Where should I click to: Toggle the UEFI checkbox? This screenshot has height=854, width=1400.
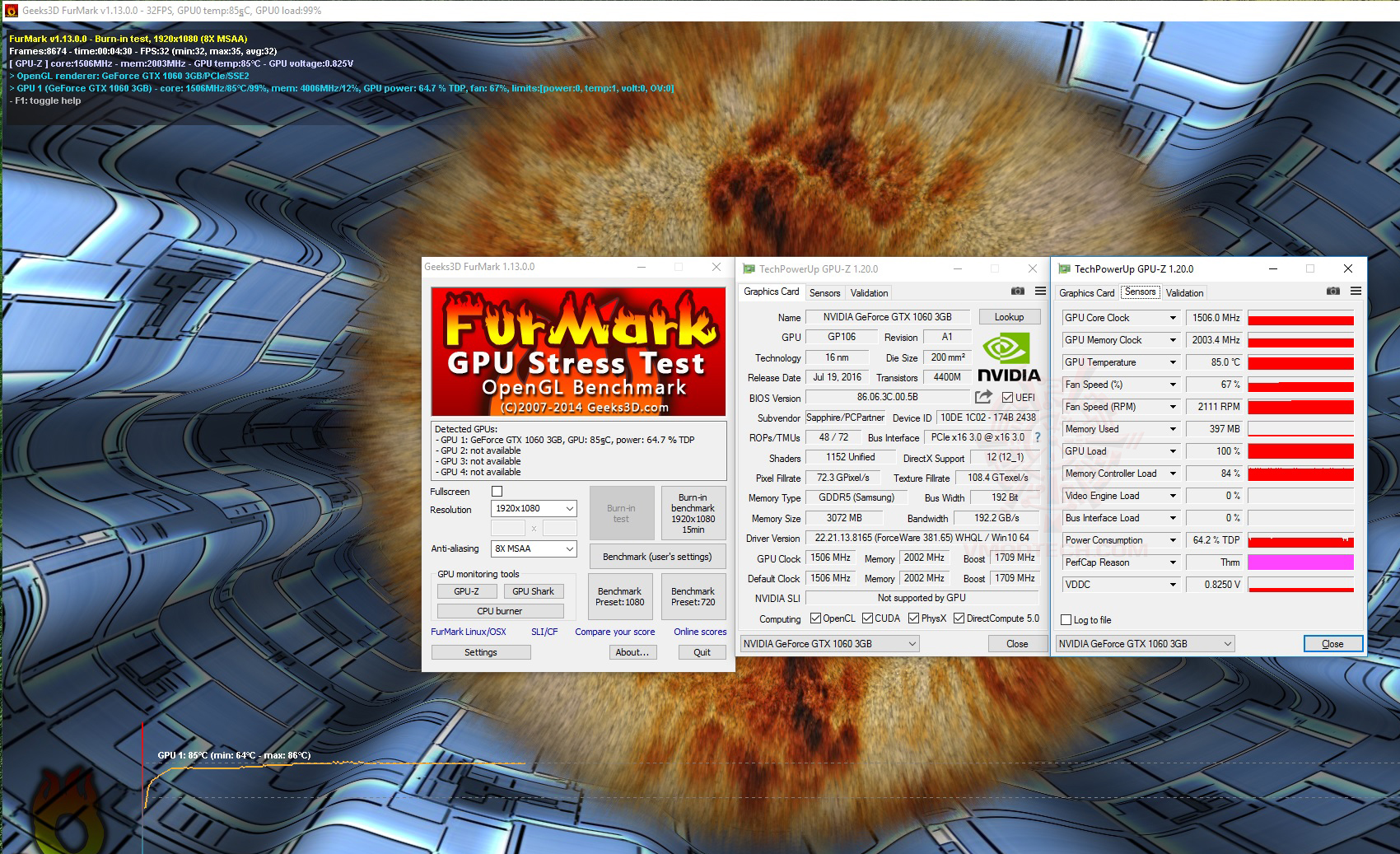pyautogui.click(x=1007, y=397)
